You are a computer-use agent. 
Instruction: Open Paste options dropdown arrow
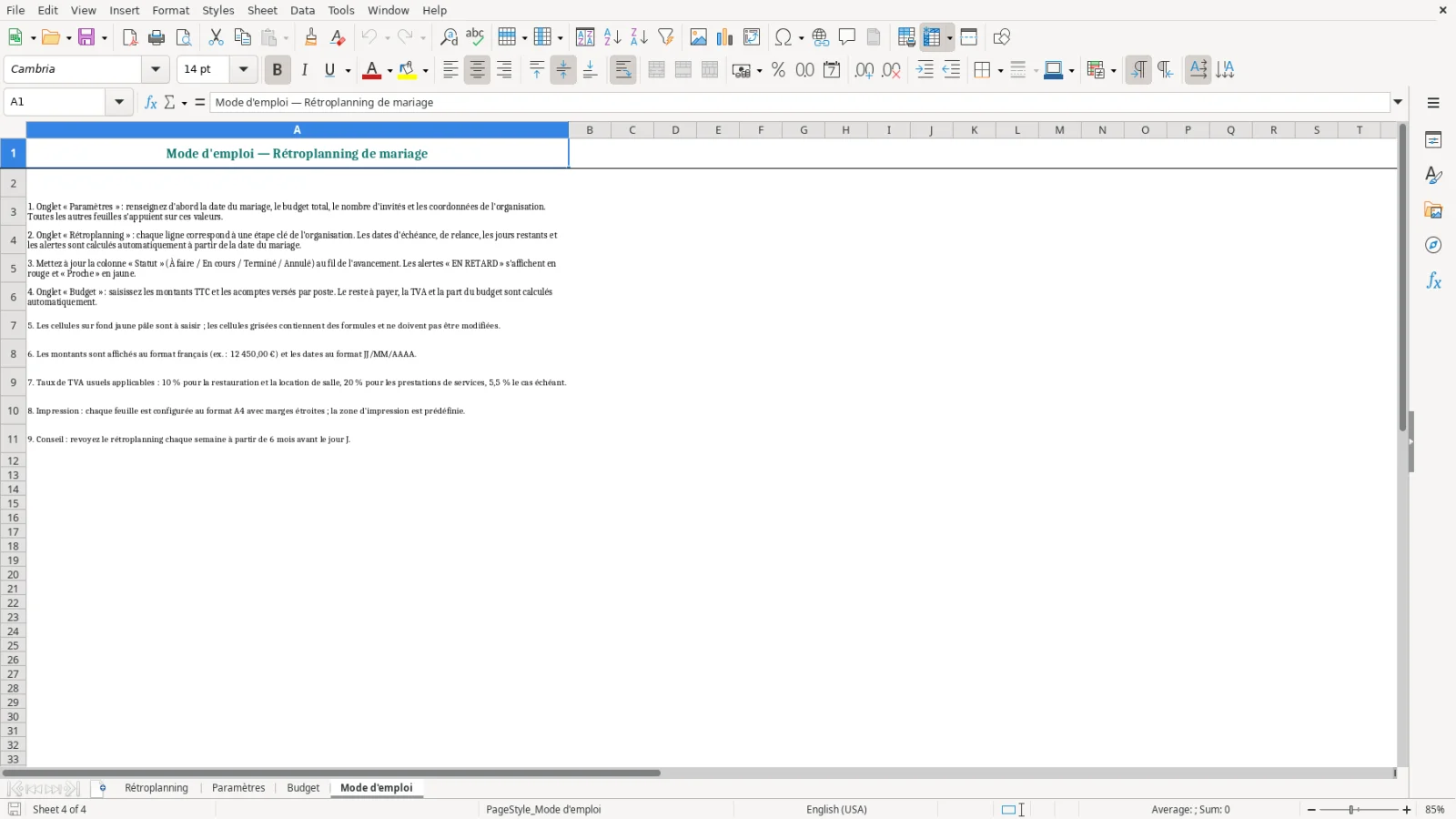tap(286, 37)
